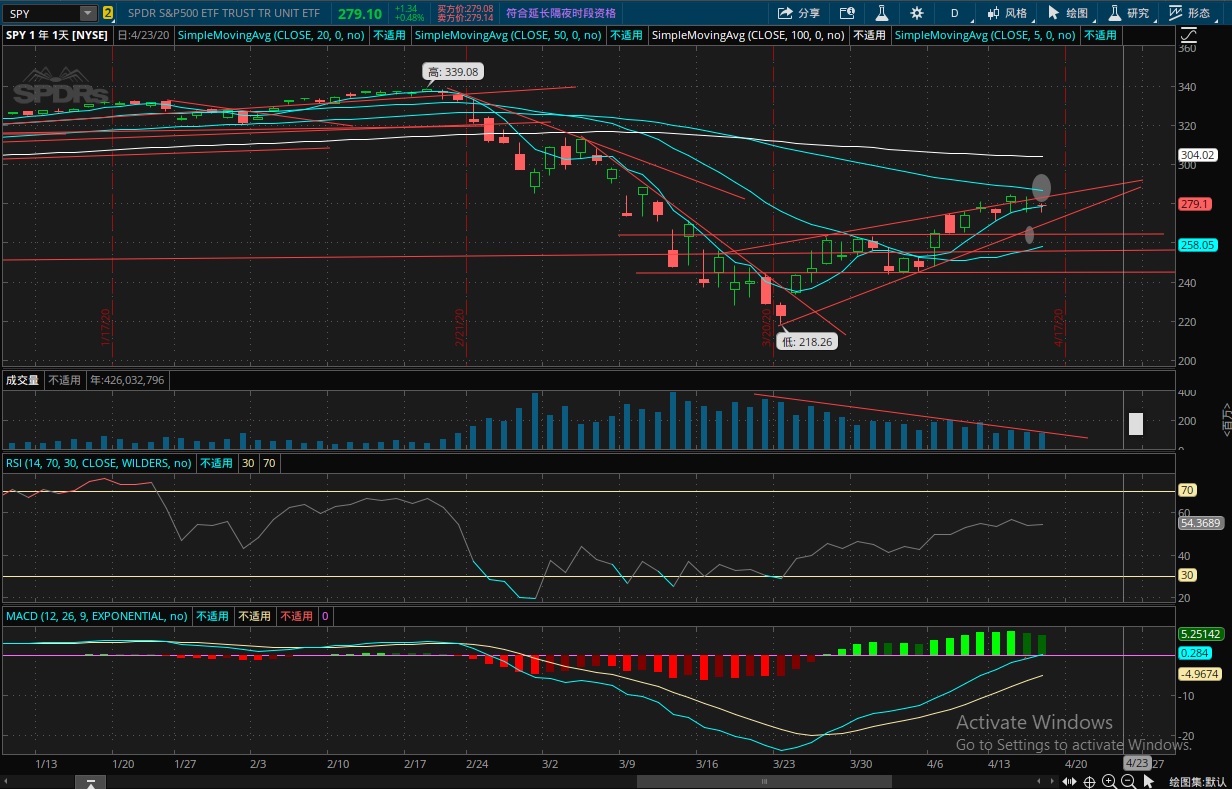Screen dimensions: 1232x789
Task: Click the RSI (14, 70, 30, CLOSE, WILDERS, no) label
Action: [x=99, y=463]
